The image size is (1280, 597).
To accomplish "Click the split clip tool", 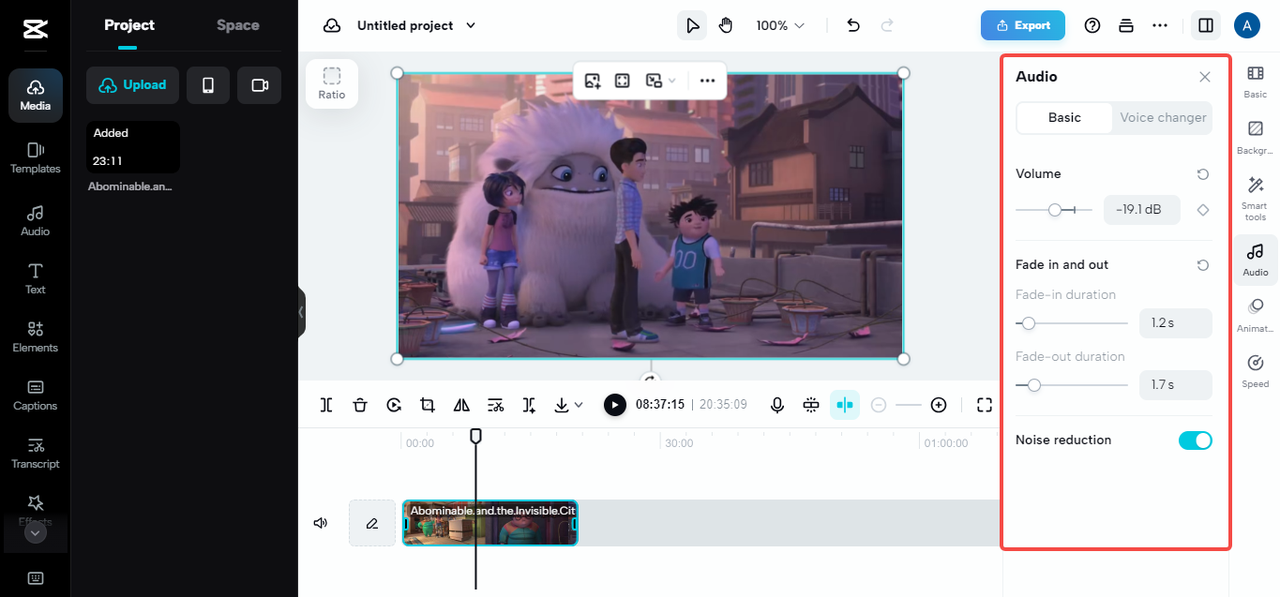I will click(326, 405).
